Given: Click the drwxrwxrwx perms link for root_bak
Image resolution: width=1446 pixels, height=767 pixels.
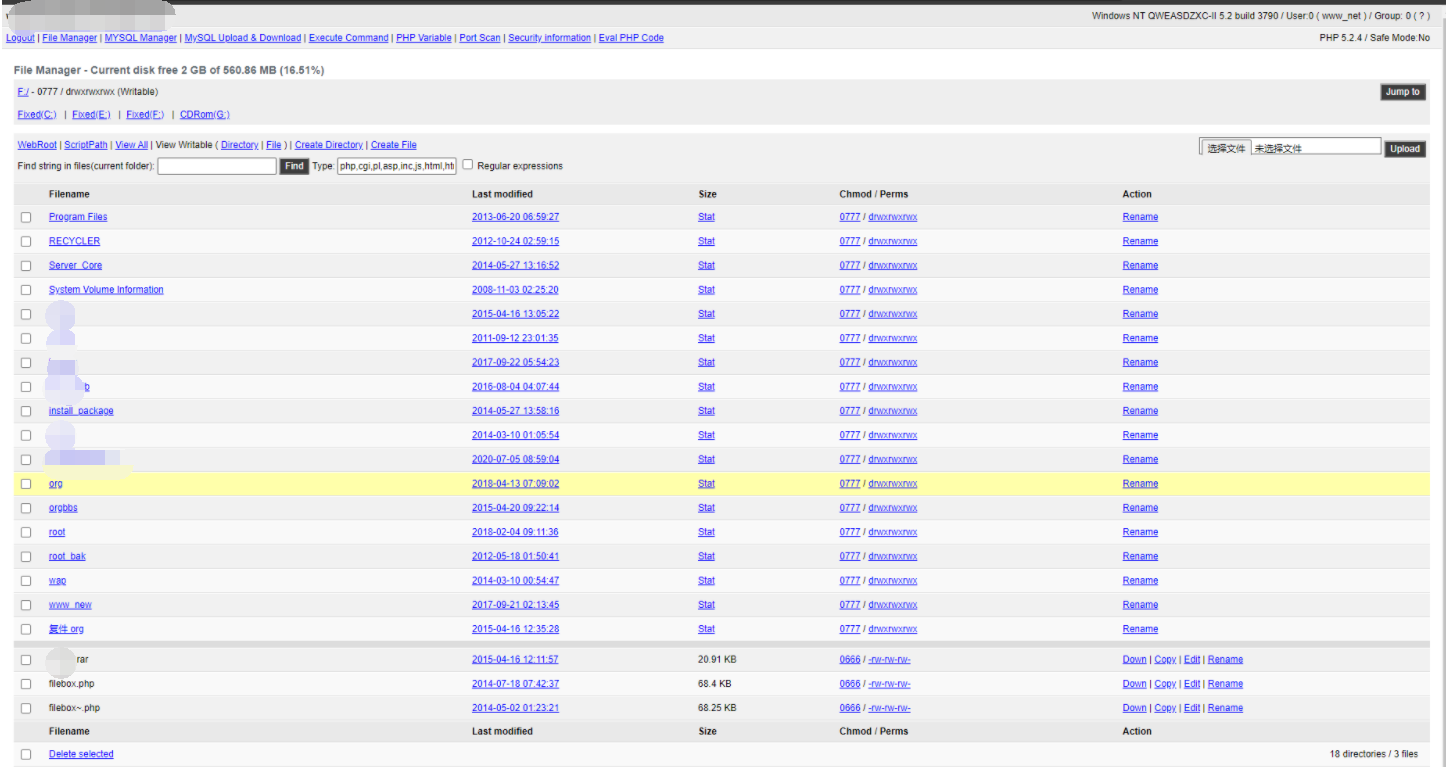Looking at the screenshot, I should [892, 556].
